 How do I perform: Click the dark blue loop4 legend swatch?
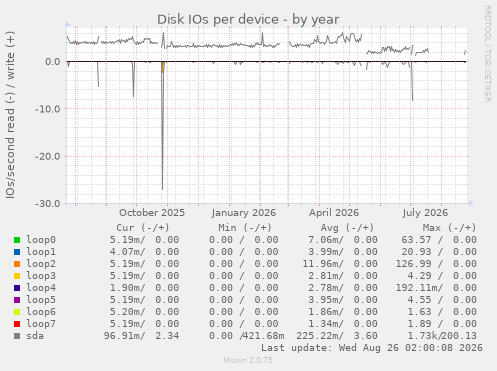(x=17, y=288)
